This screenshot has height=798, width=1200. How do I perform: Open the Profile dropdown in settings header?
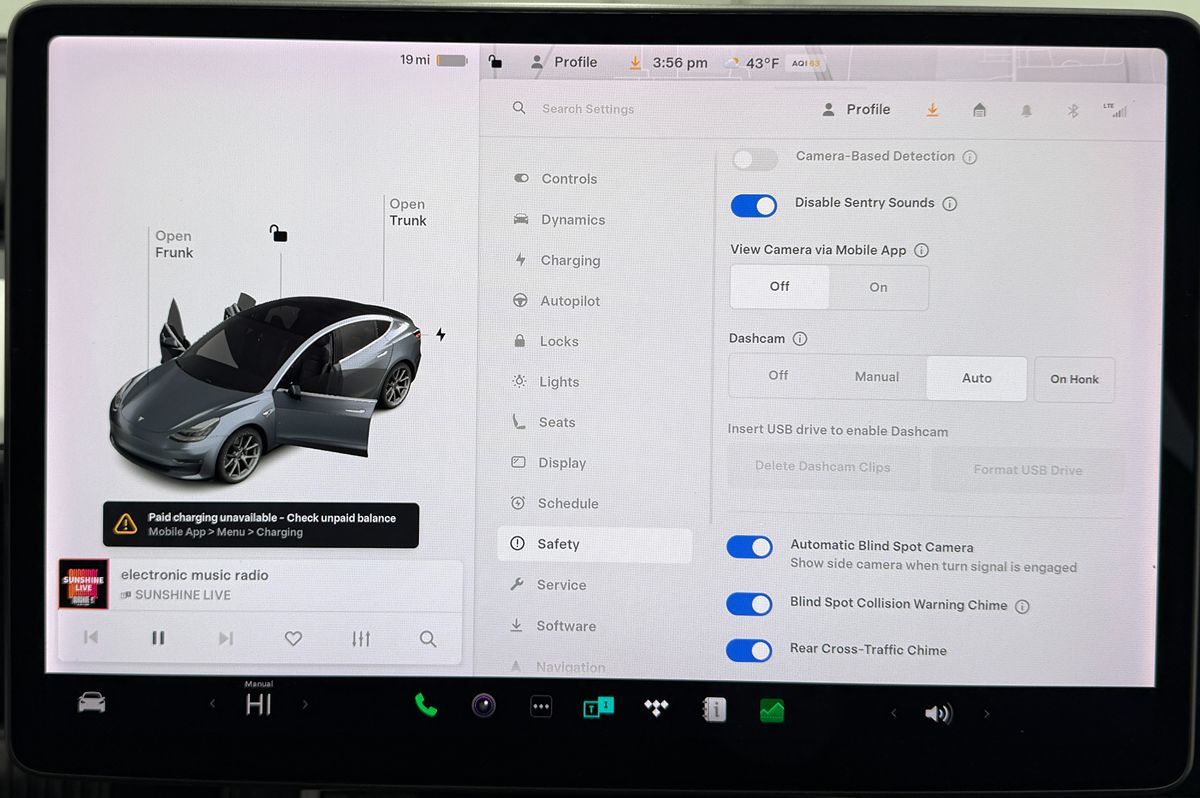tap(856, 109)
